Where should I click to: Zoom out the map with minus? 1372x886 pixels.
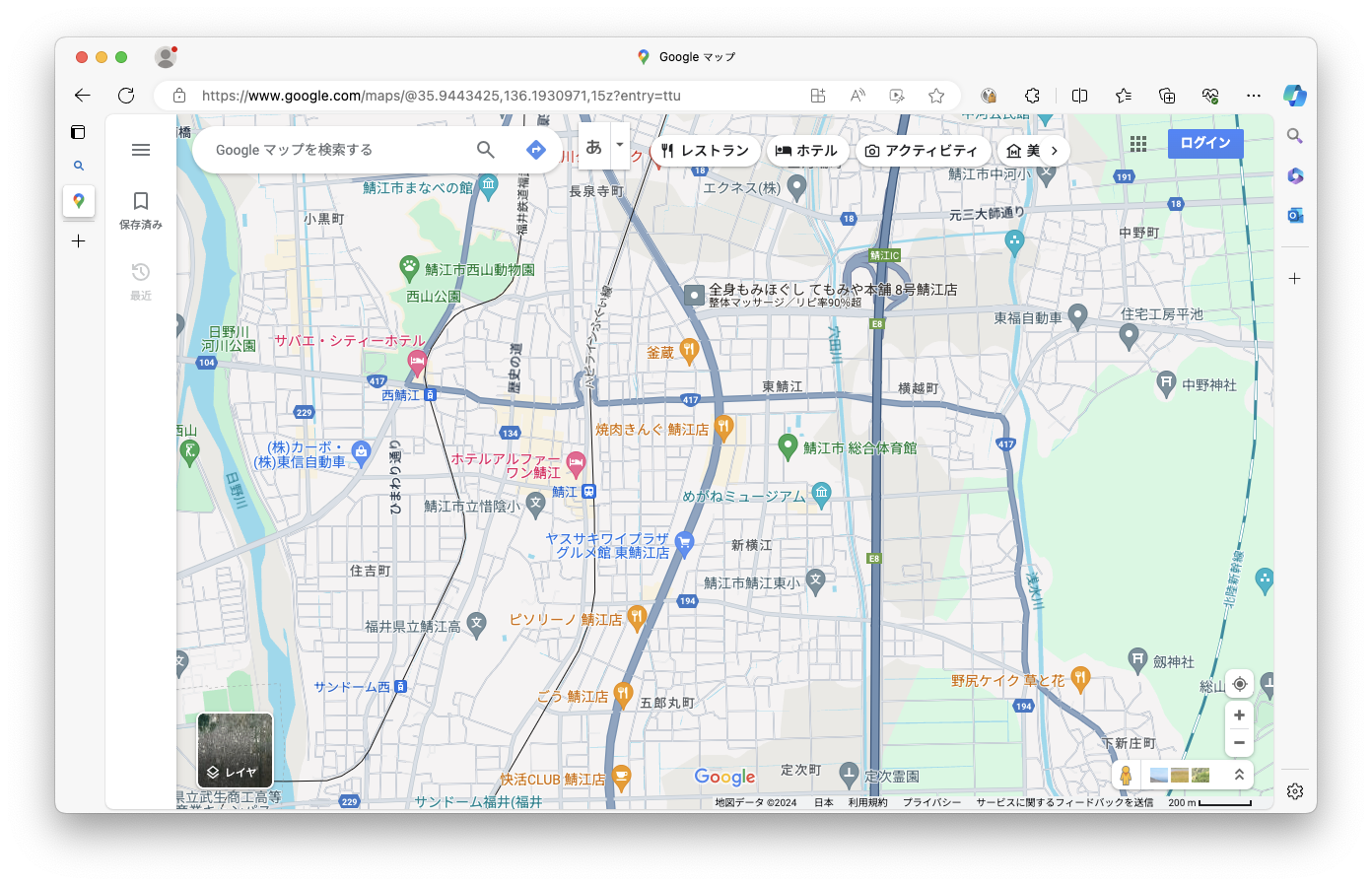1240,742
